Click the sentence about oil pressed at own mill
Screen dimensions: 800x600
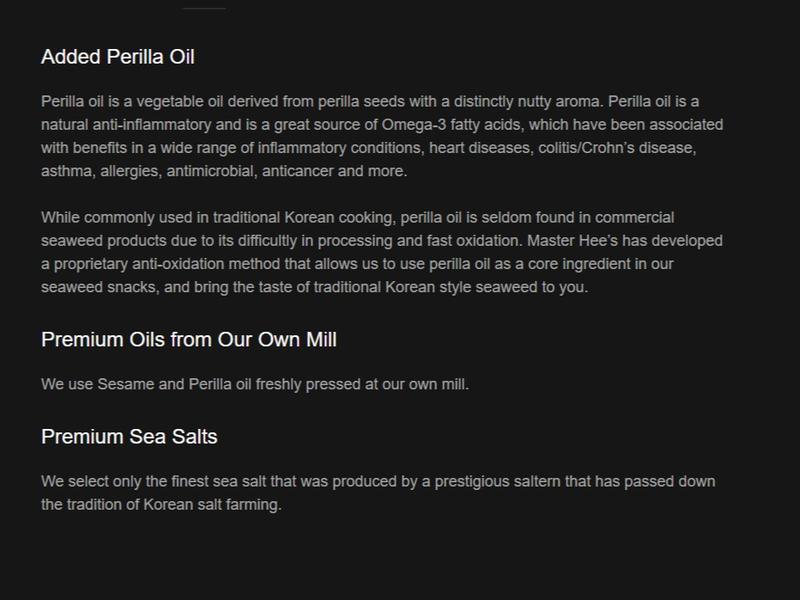[x=254, y=384]
